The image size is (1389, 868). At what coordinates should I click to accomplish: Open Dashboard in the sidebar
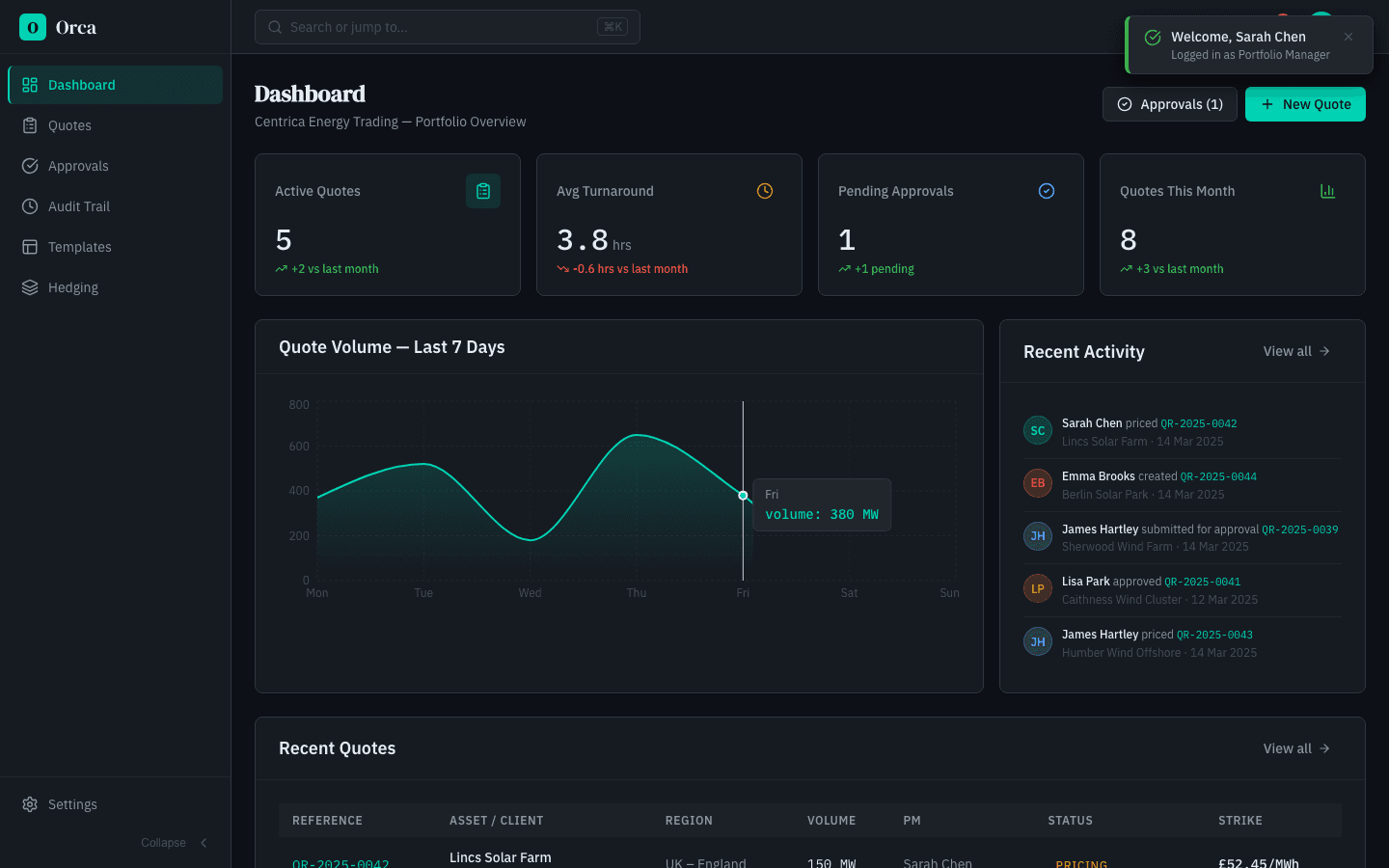point(115,85)
